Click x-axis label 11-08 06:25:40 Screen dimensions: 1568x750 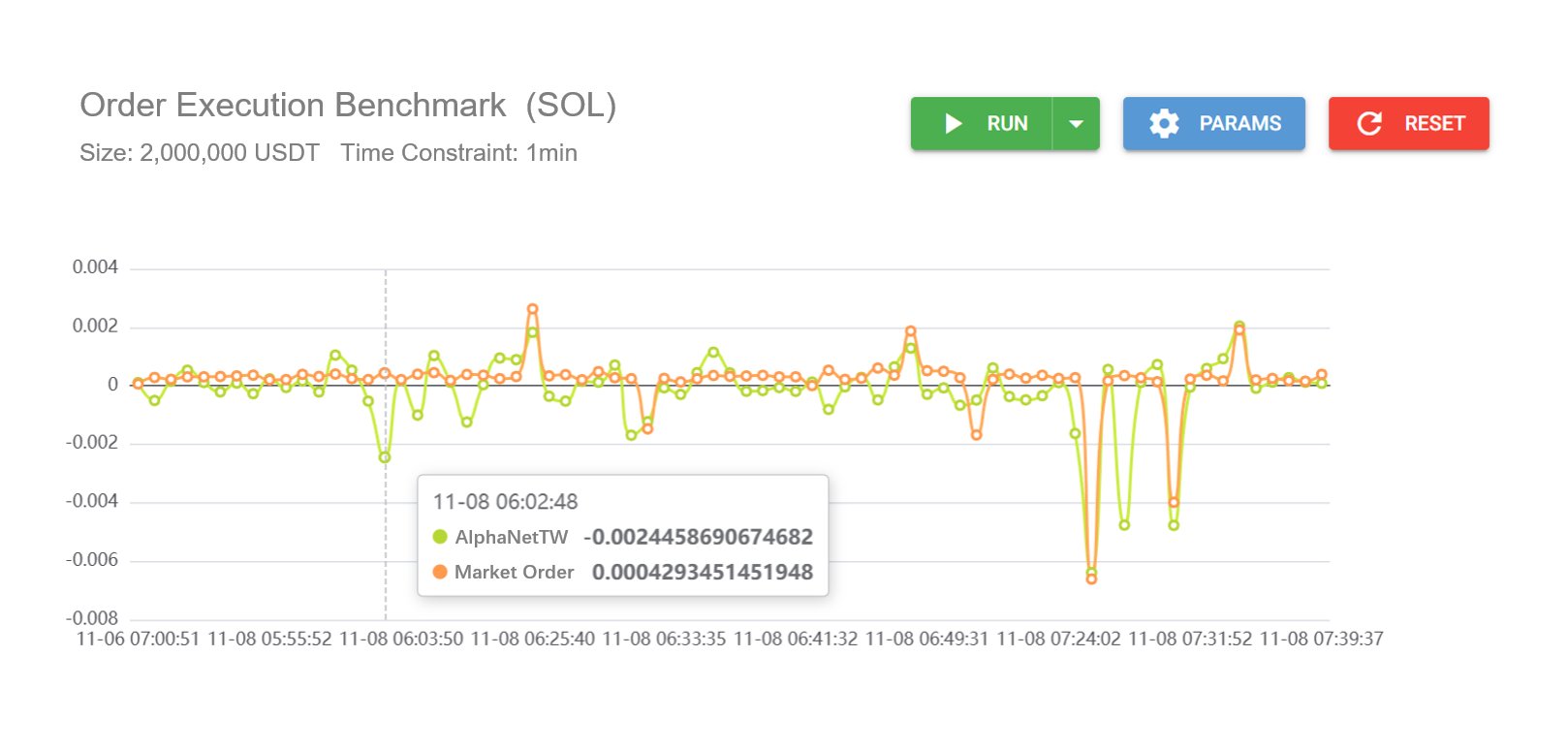532,640
